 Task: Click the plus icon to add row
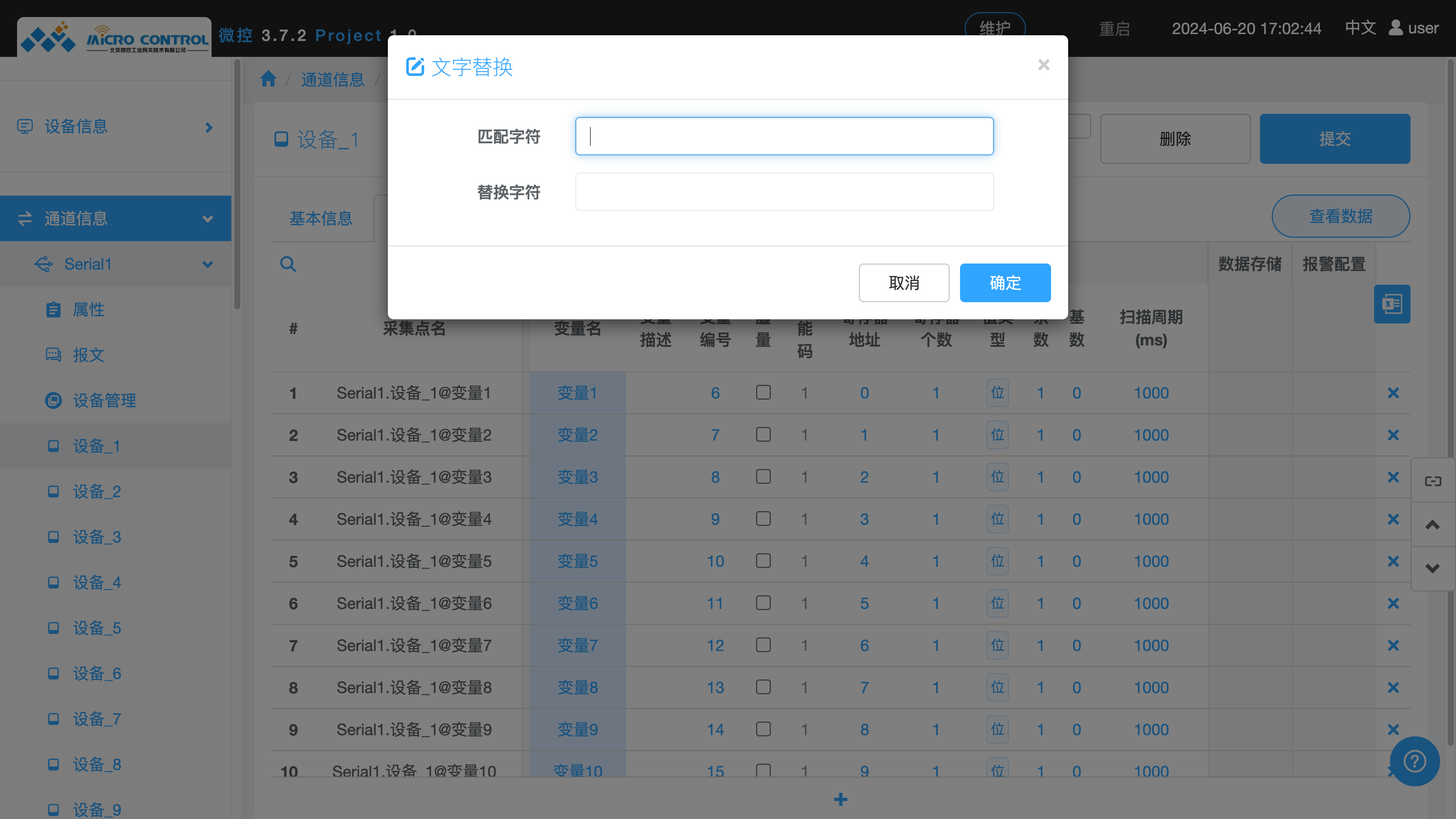pyautogui.click(x=841, y=799)
